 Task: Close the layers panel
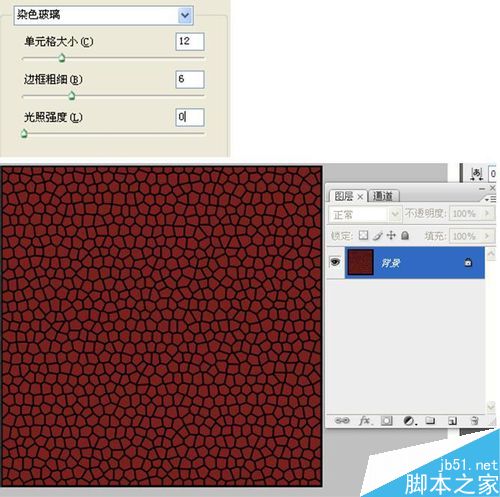coord(492,188)
